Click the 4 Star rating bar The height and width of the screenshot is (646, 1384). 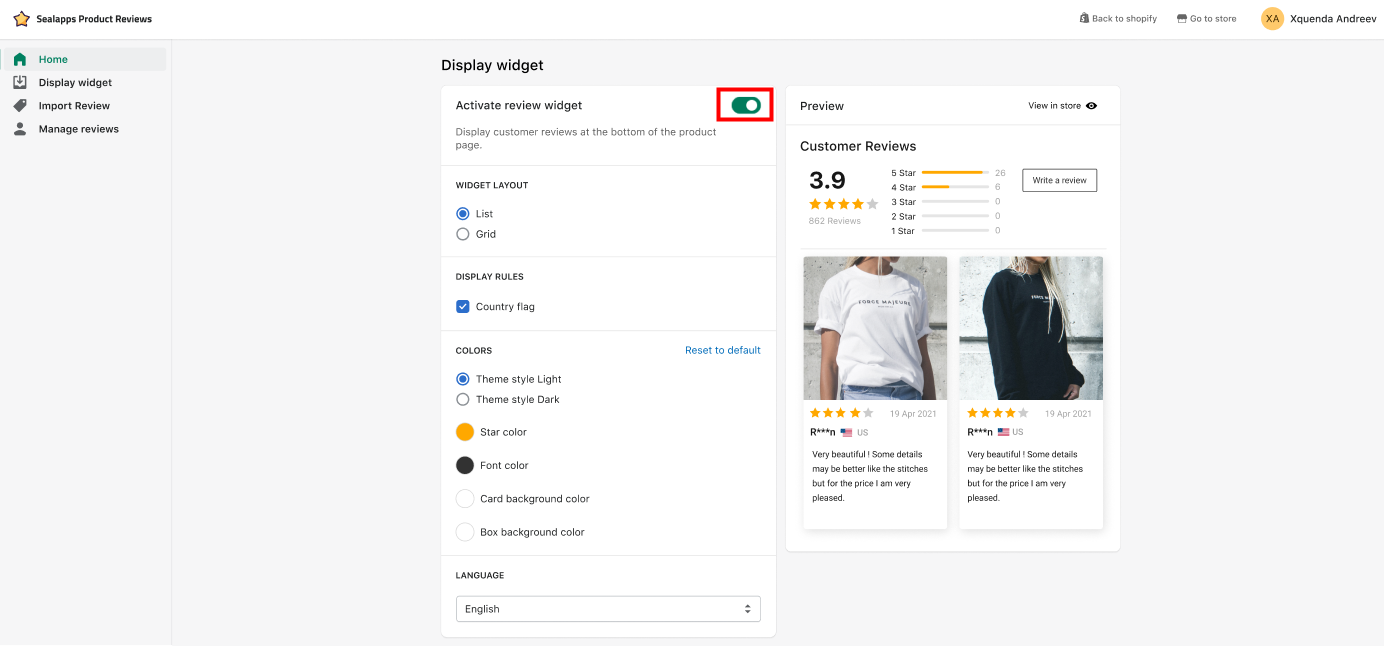click(955, 187)
